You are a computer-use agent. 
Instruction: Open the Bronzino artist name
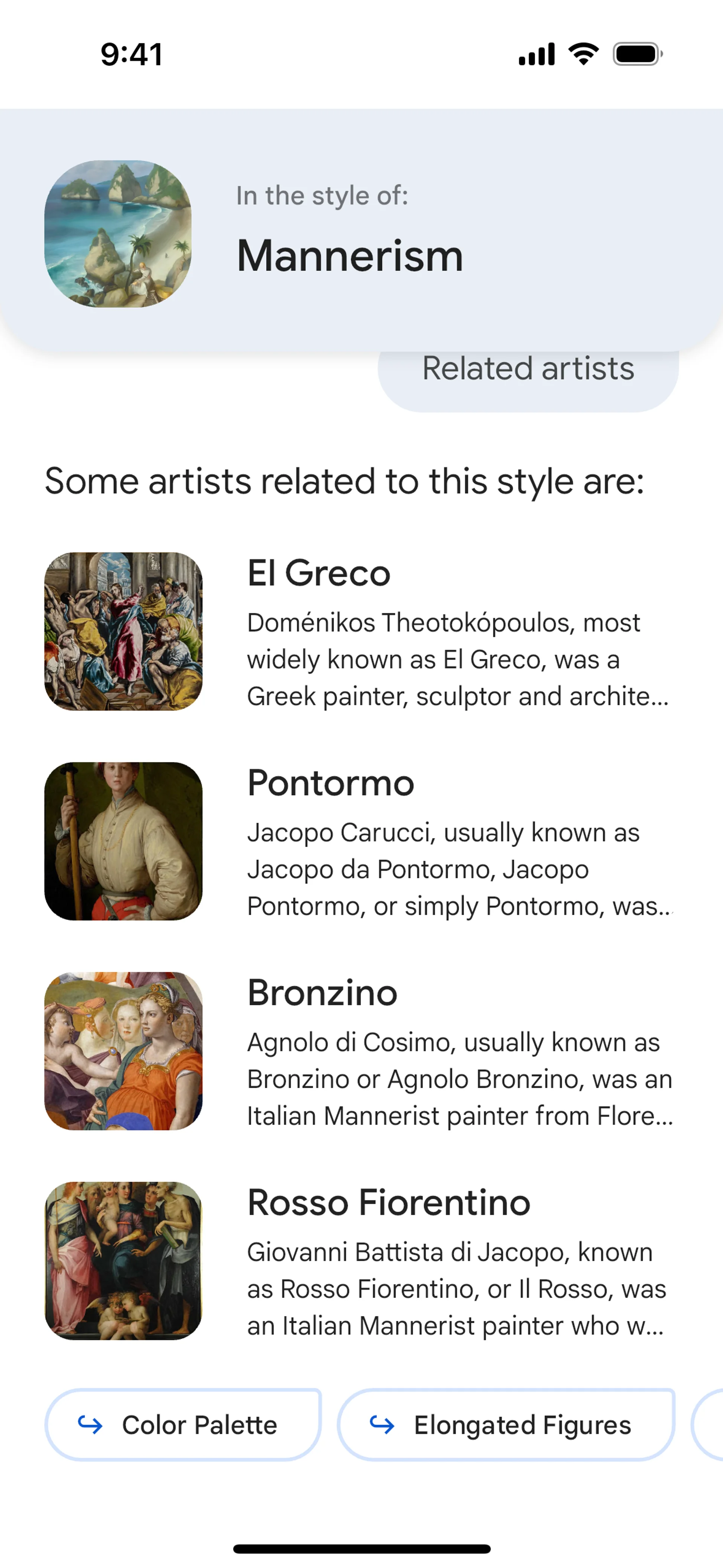click(x=322, y=993)
